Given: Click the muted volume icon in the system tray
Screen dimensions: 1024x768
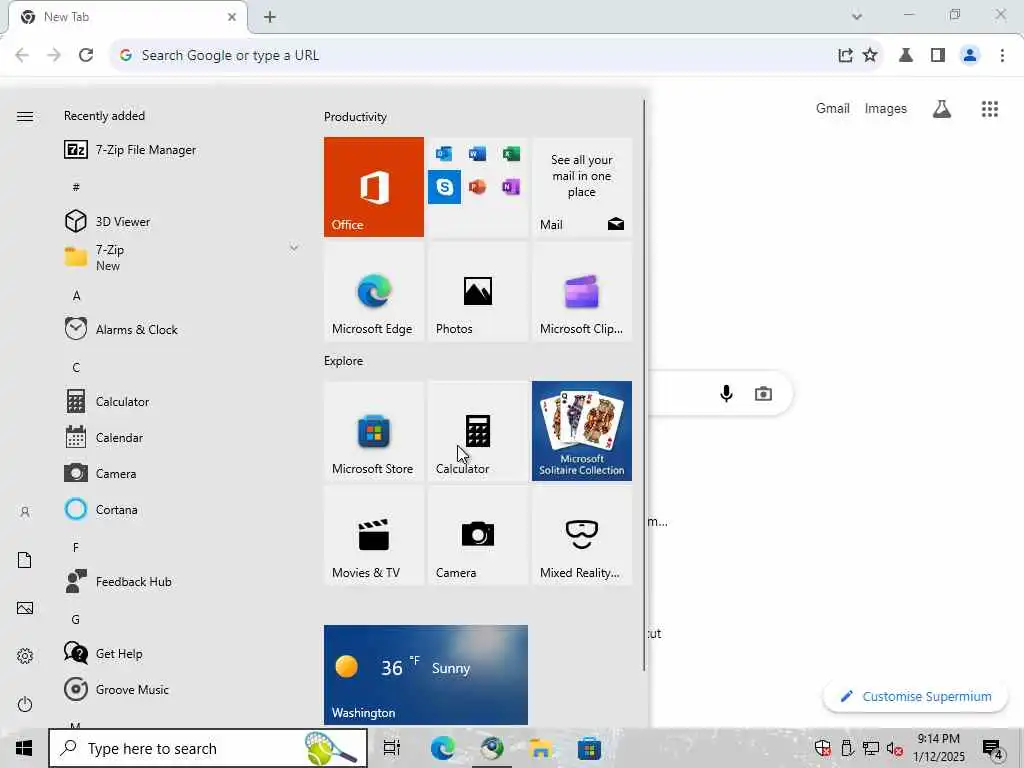Looking at the screenshot, I should tap(894, 748).
